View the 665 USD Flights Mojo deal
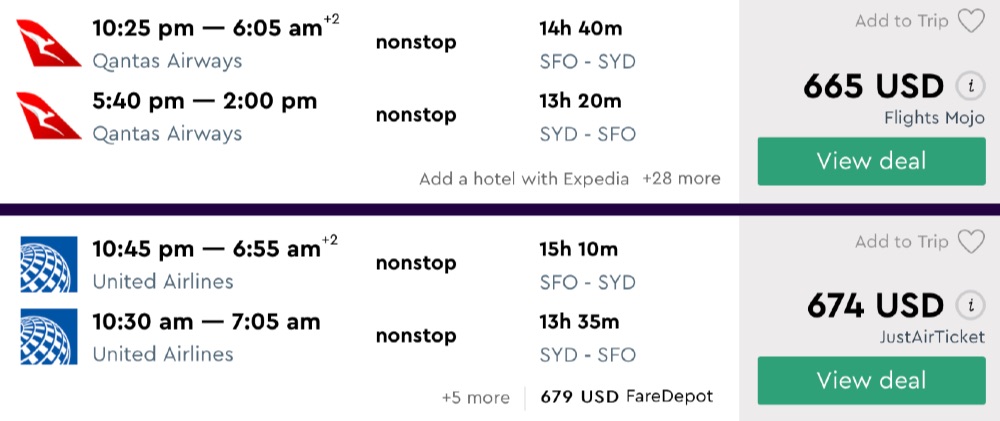The image size is (1000, 421). tap(871, 161)
